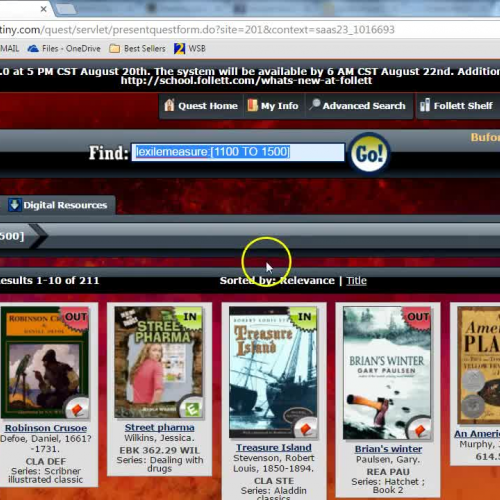Click the Robinson Crusoe book cover
The image size is (500, 500).
coord(45,363)
